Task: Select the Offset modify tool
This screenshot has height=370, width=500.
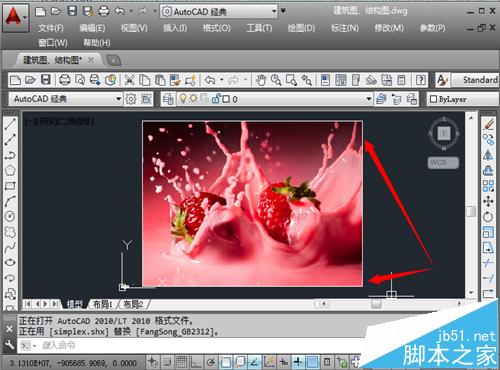Action: [488, 170]
